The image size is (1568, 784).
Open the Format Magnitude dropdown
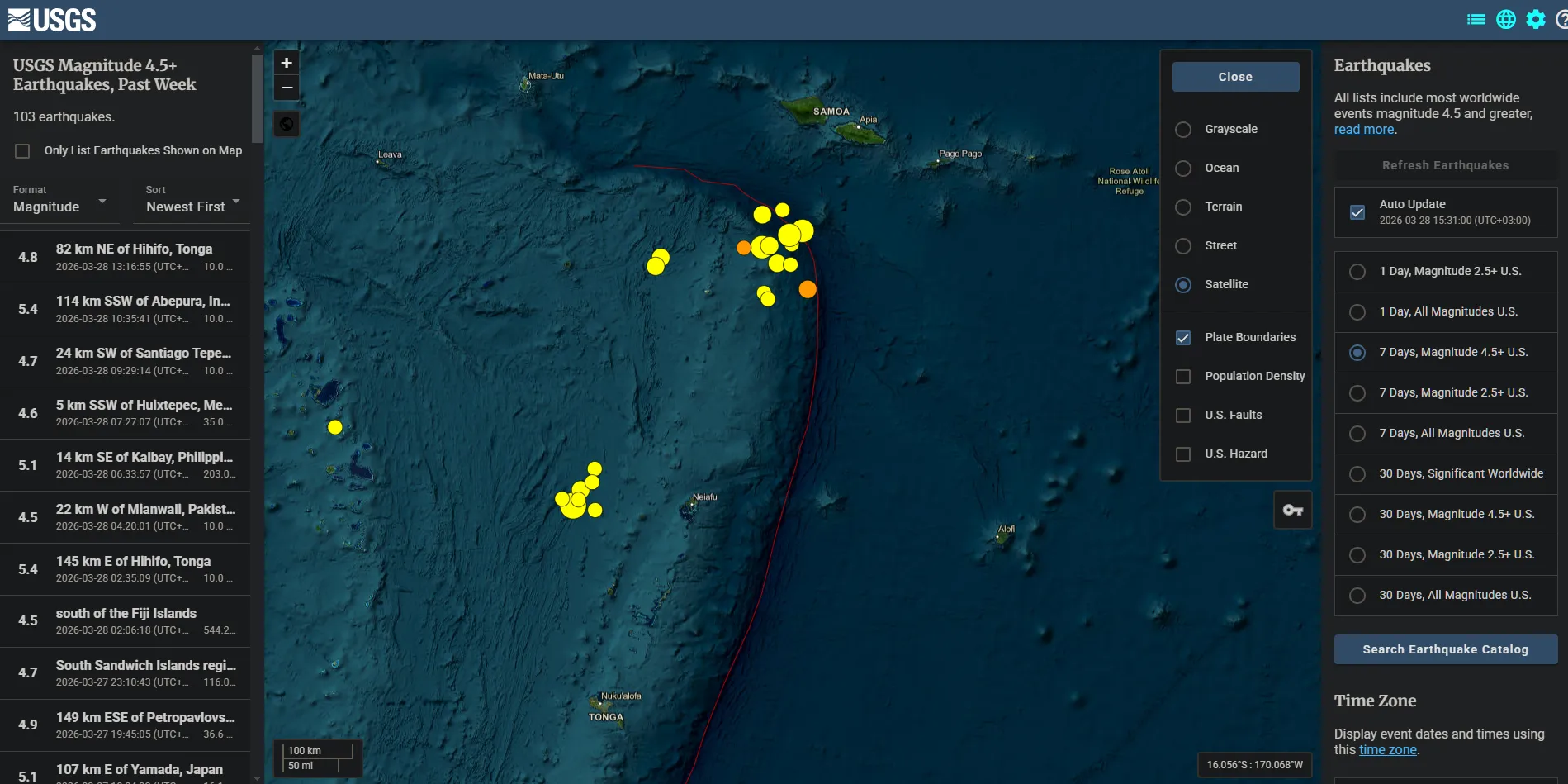pyautogui.click(x=59, y=207)
